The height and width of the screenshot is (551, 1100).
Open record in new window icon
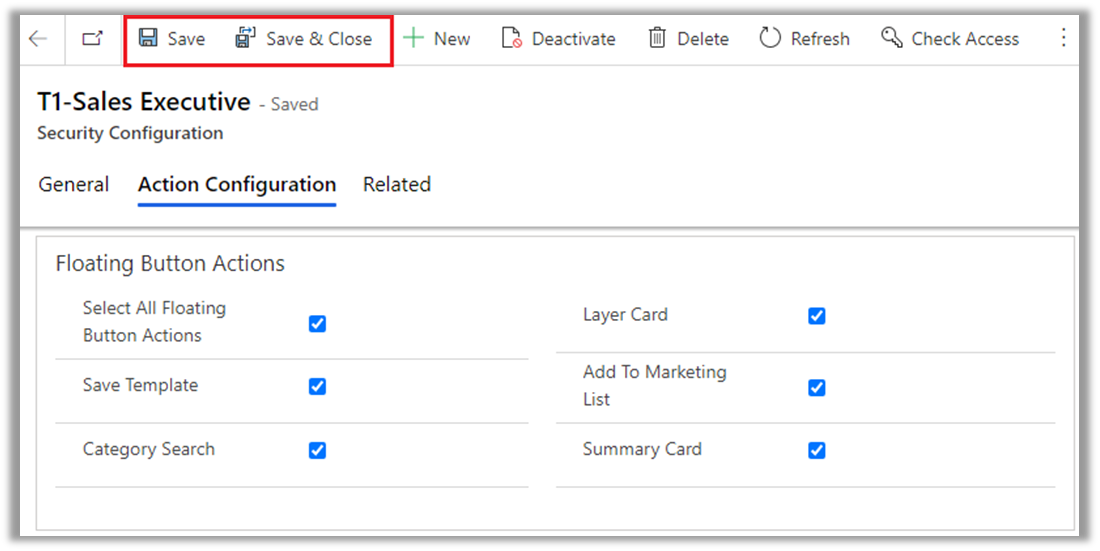click(x=92, y=39)
